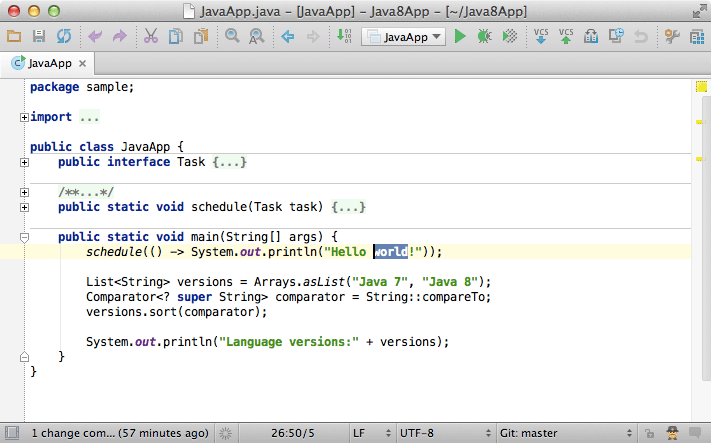Compare with the same repository version icon
The width and height of the screenshot is (711, 443).
(591, 36)
